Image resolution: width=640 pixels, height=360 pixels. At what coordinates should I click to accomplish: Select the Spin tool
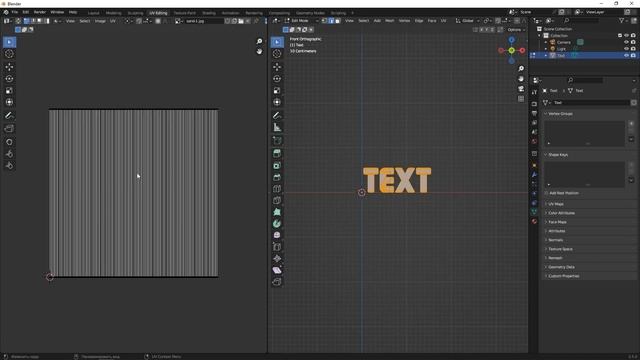click(277, 224)
